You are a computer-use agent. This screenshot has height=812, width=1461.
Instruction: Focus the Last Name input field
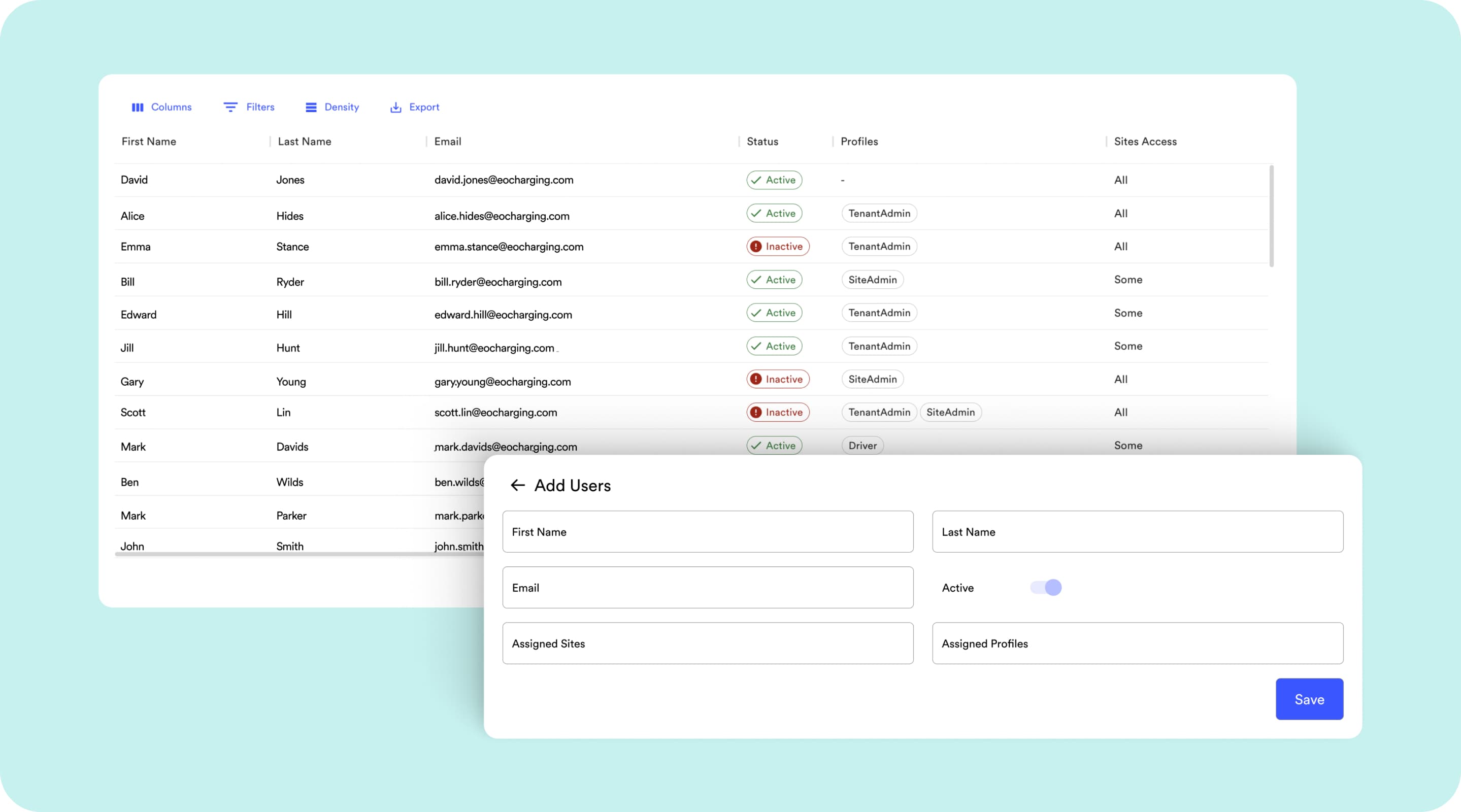point(1138,532)
